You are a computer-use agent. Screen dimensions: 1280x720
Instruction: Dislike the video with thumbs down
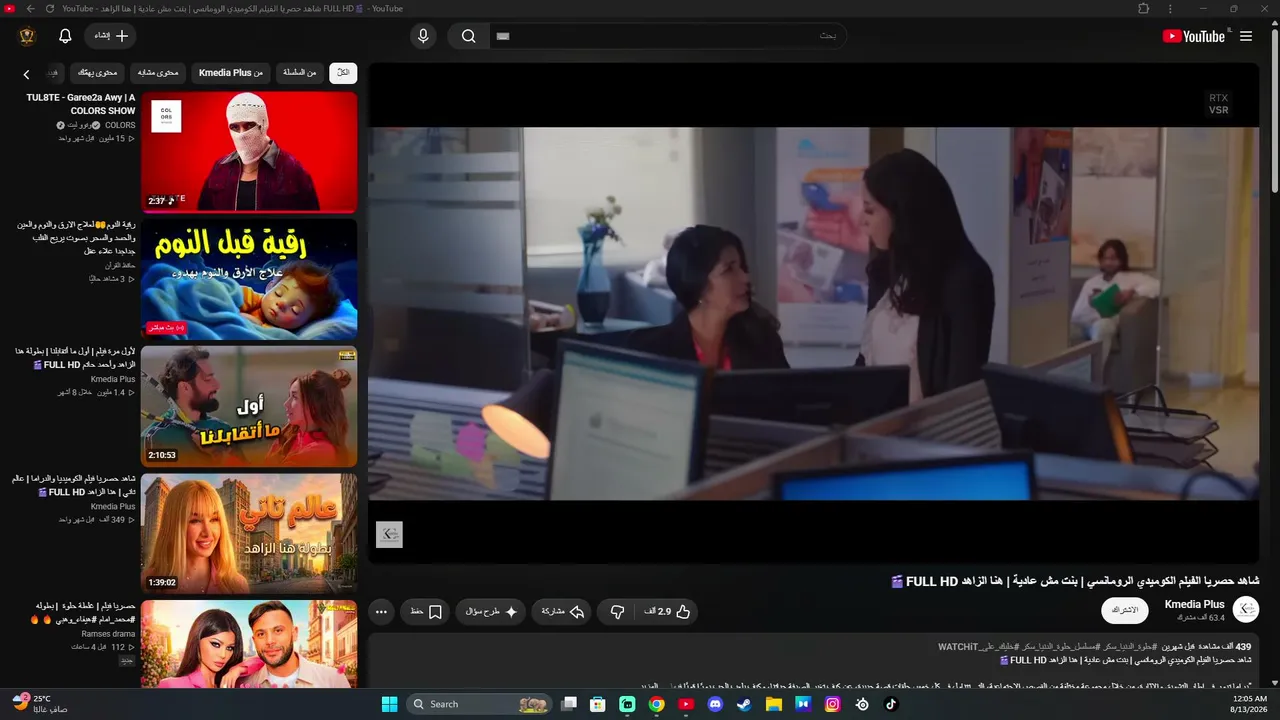tap(617, 611)
